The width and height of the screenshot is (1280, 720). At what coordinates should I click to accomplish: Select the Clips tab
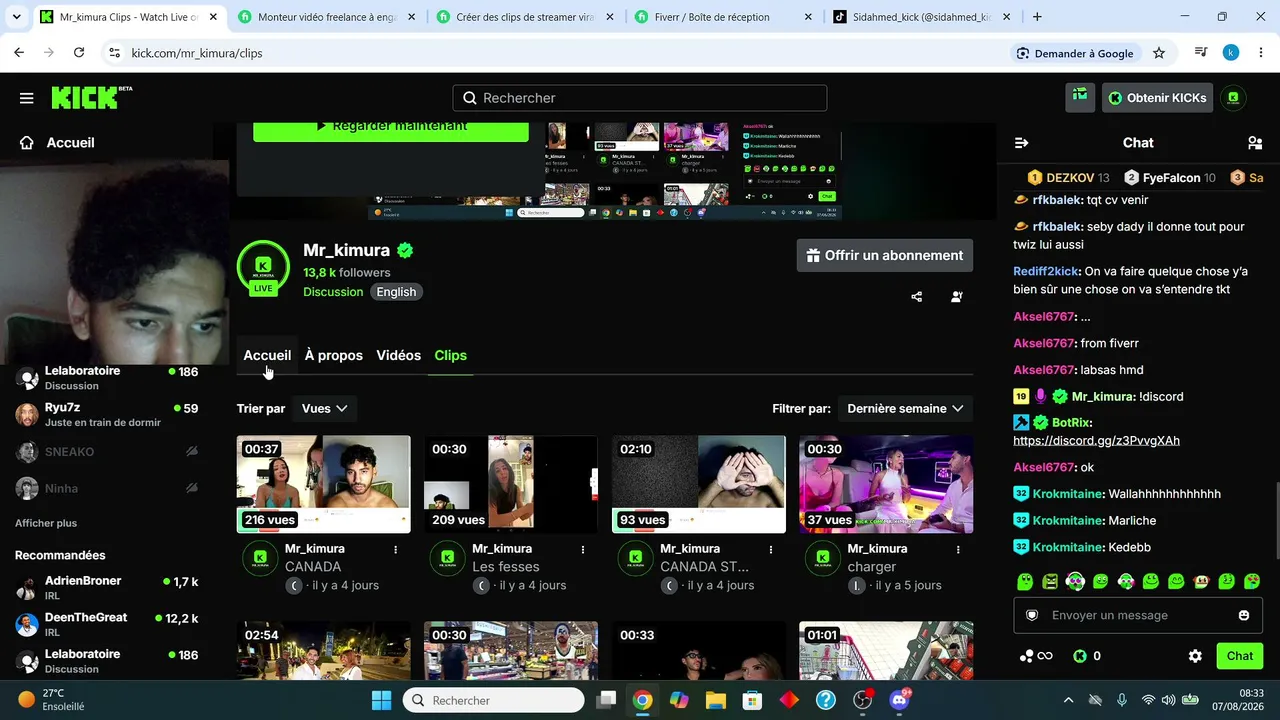[x=450, y=355]
